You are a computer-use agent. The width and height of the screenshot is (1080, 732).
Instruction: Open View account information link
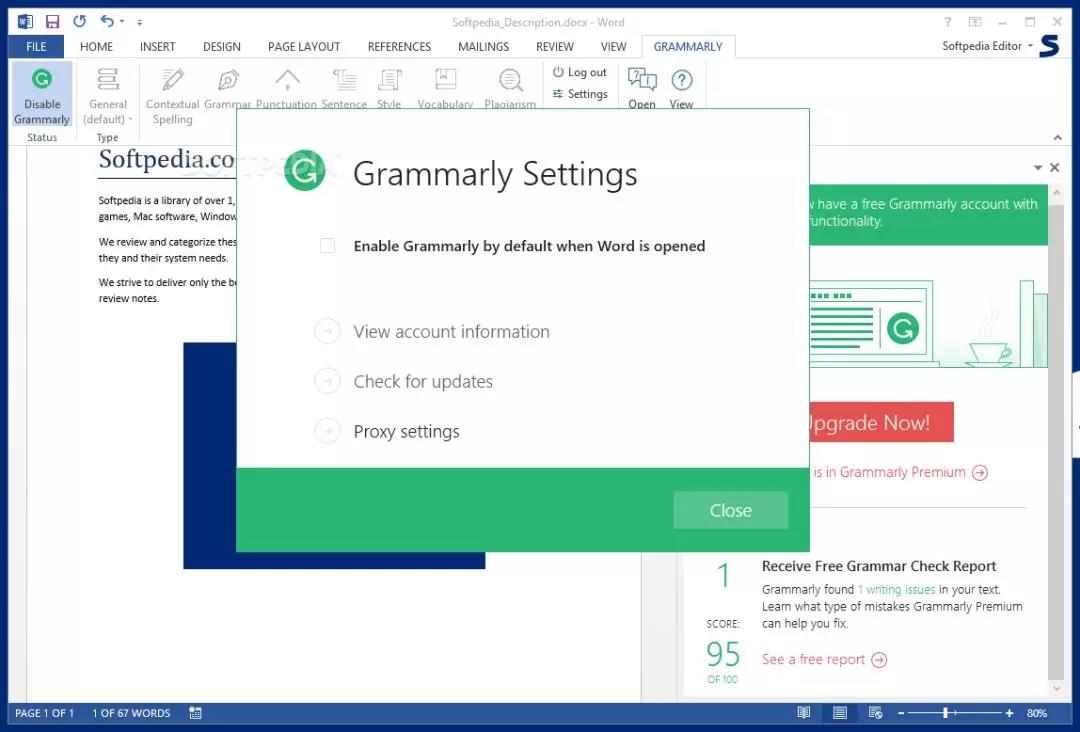(x=451, y=332)
